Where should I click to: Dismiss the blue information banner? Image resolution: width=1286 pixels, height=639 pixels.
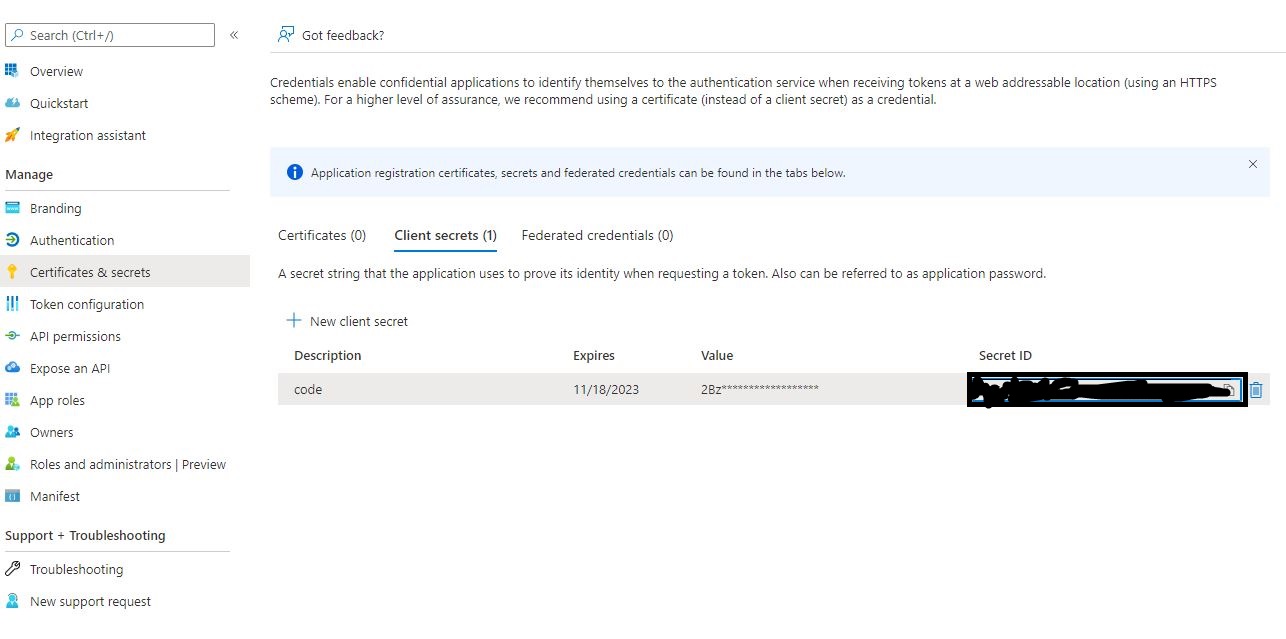[x=1253, y=164]
